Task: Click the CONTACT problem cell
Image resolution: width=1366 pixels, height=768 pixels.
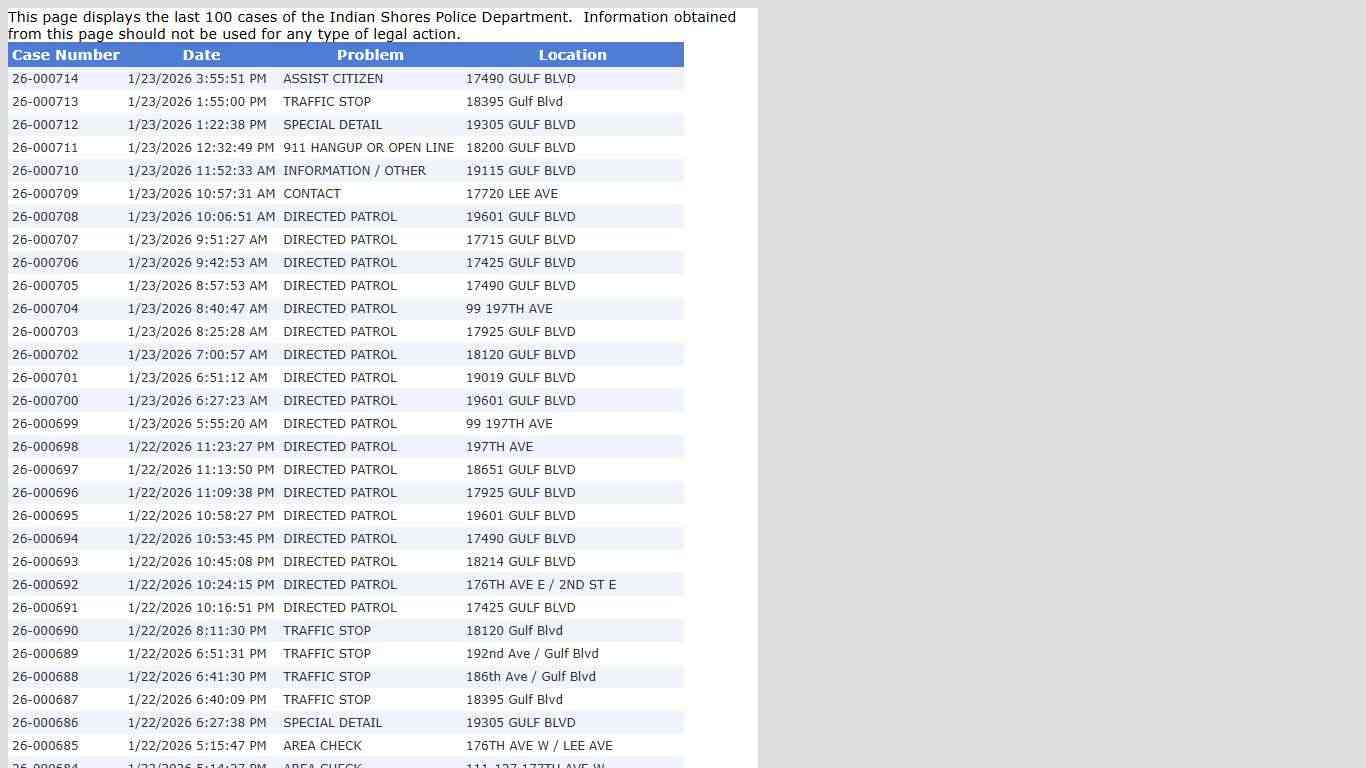Action: tap(312, 194)
